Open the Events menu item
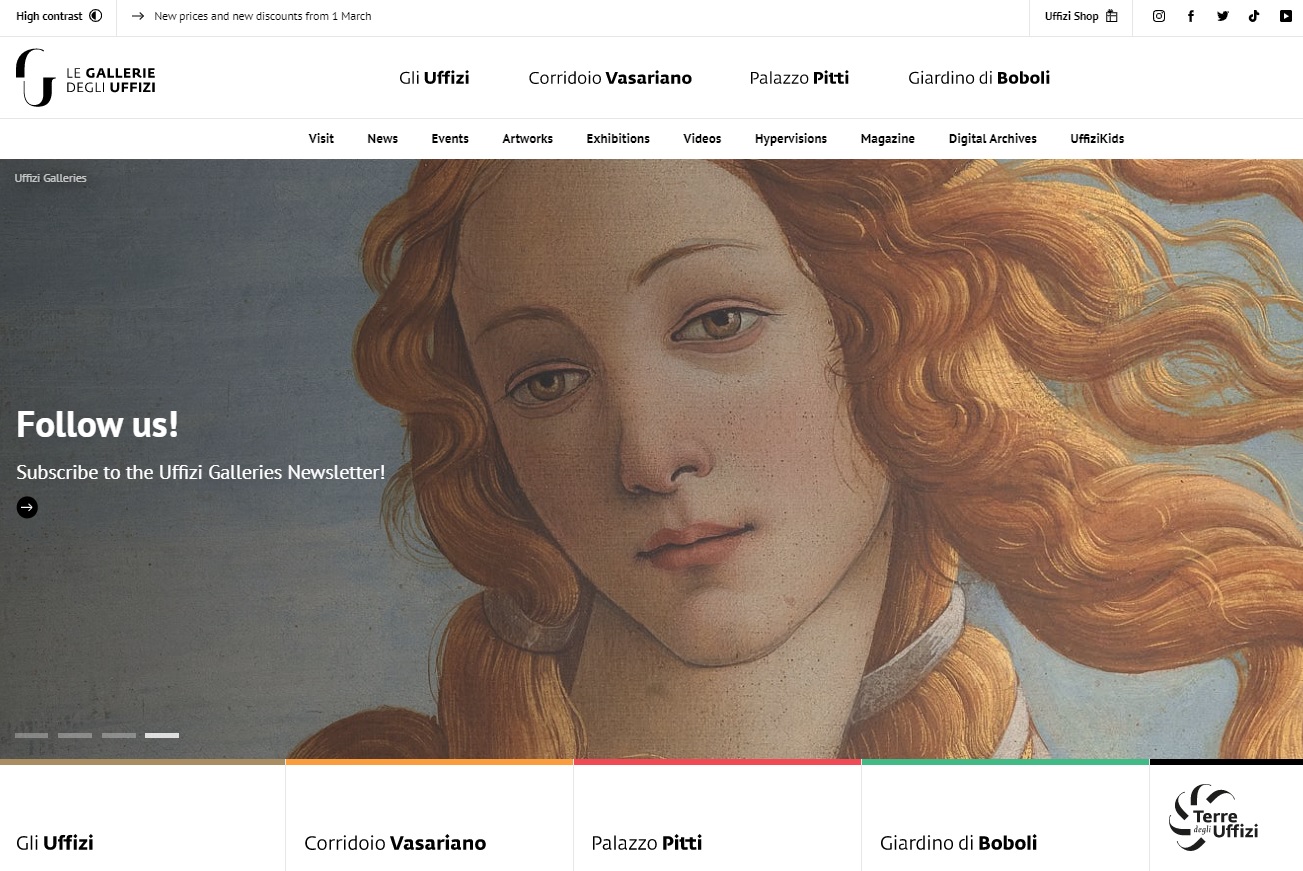Screen dimensions: 1303x871 coord(450,139)
